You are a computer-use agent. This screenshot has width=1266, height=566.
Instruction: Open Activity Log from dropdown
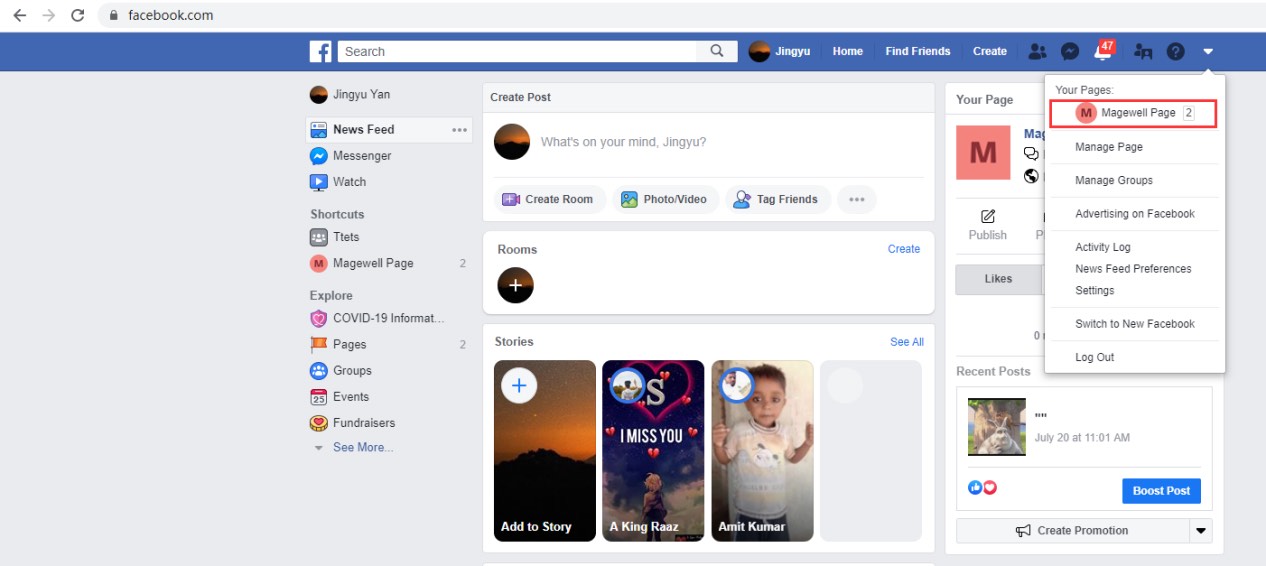pos(1103,247)
